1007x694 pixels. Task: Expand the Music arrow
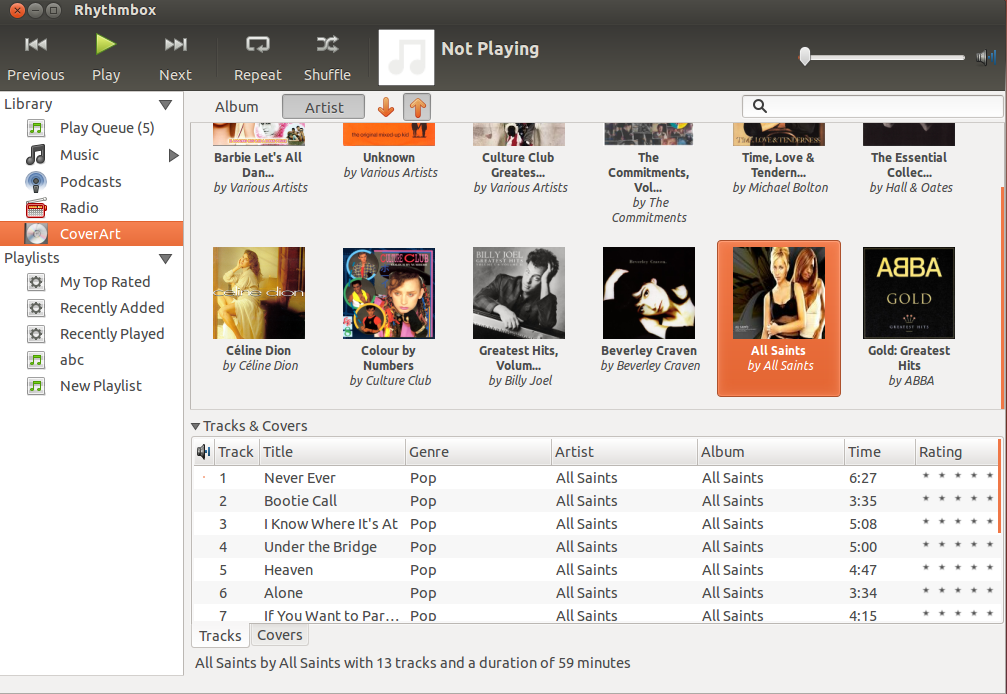point(173,155)
